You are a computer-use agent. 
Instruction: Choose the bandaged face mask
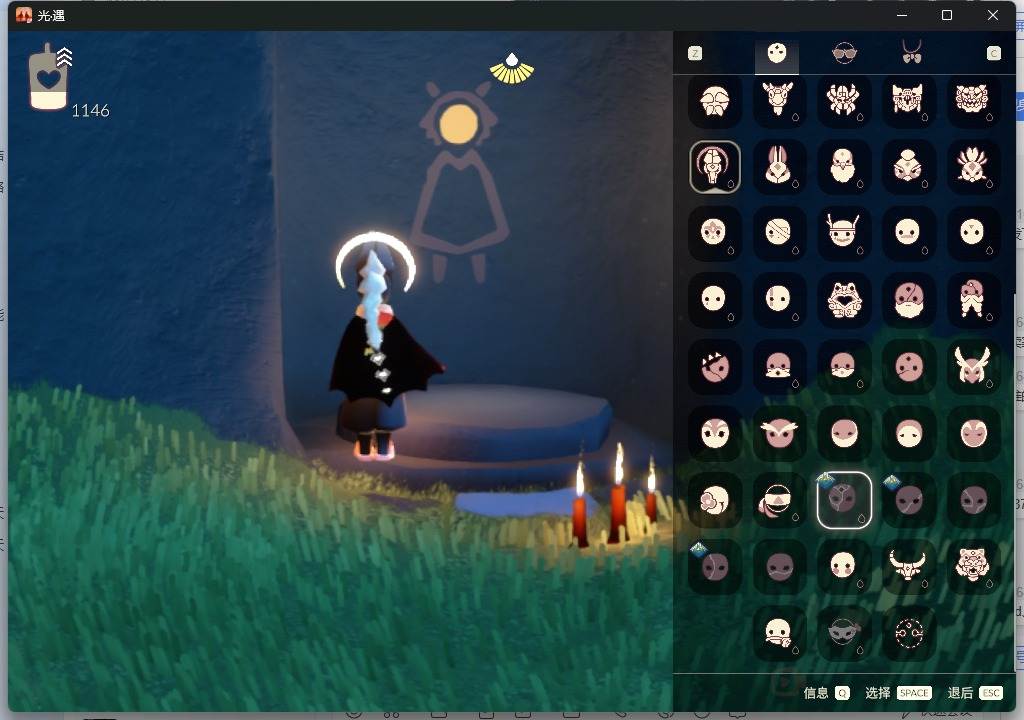click(x=778, y=232)
